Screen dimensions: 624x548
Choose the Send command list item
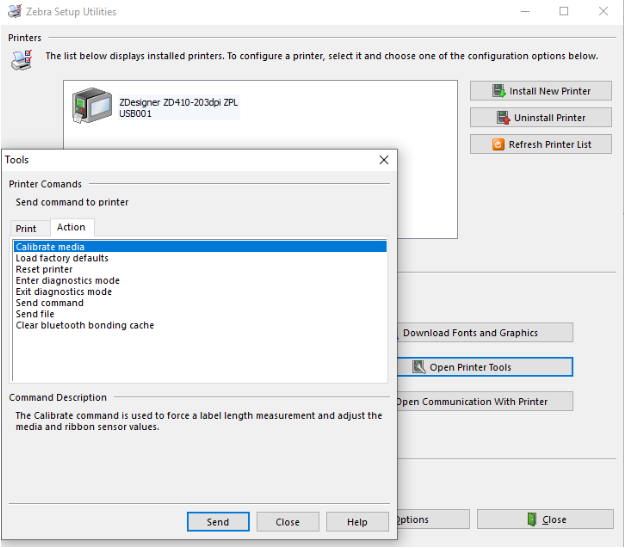(x=50, y=303)
